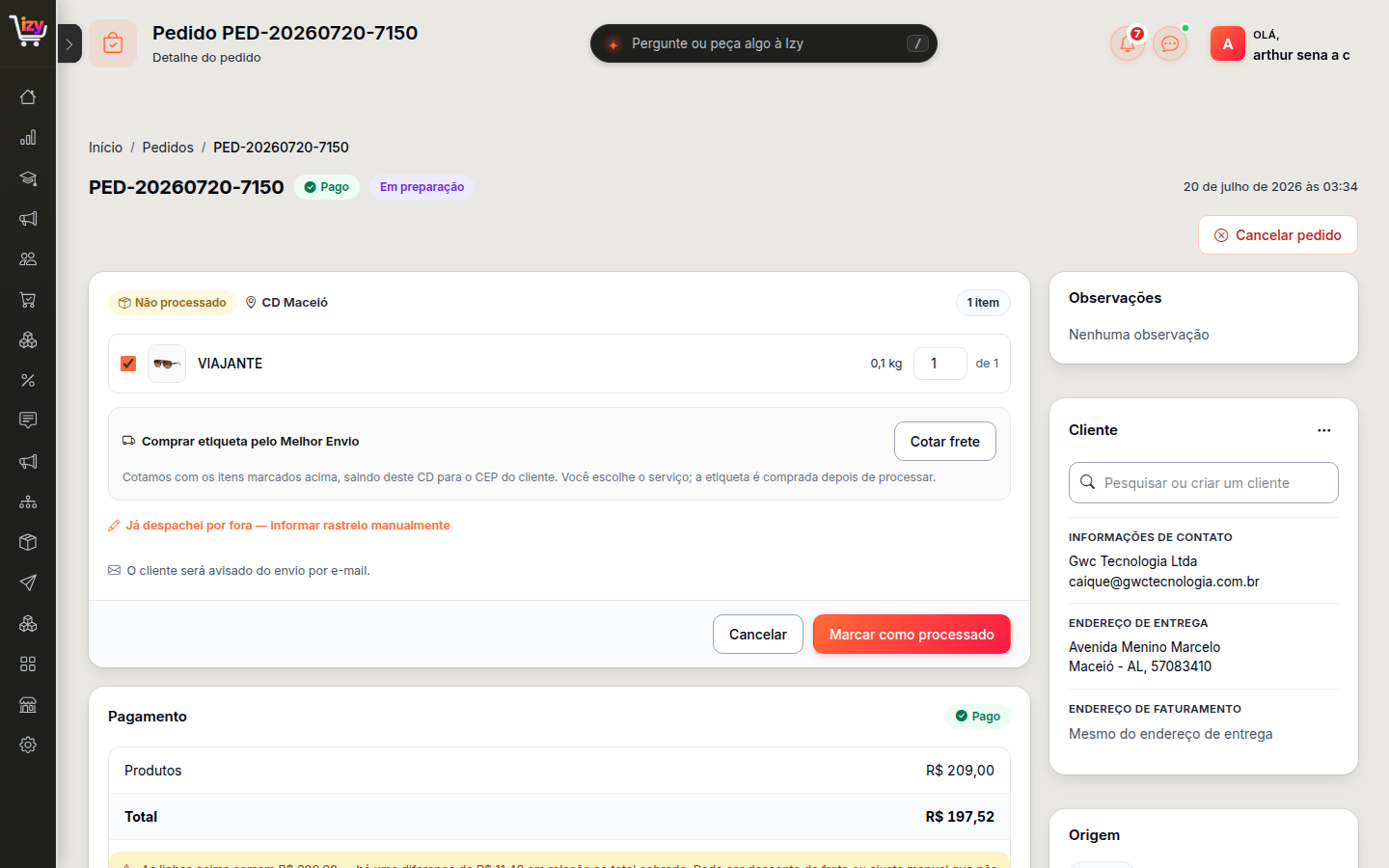
Task: Focus the Pesquisar ou criar um cliente field
Action: click(1204, 482)
